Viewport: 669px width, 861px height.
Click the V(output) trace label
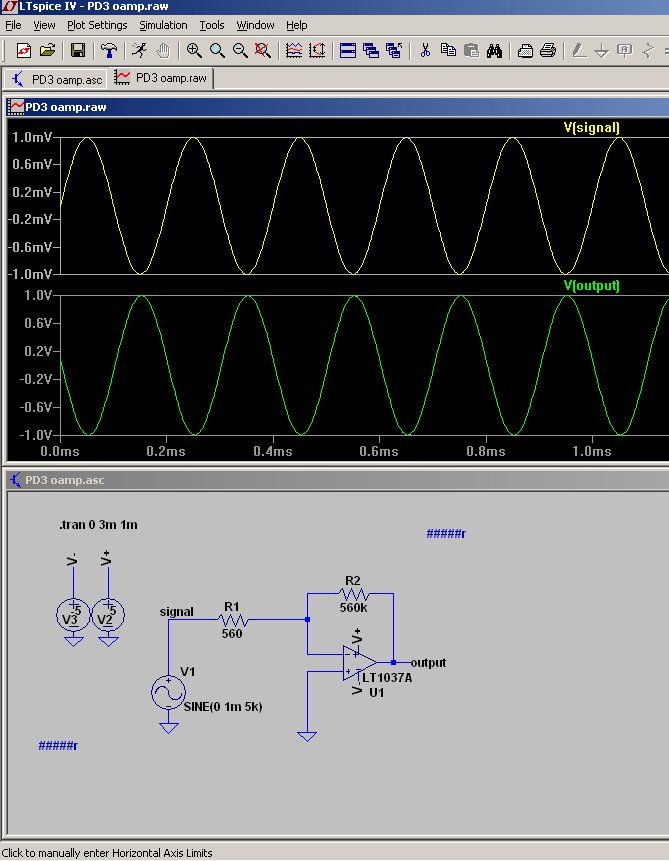pos(592,286)
